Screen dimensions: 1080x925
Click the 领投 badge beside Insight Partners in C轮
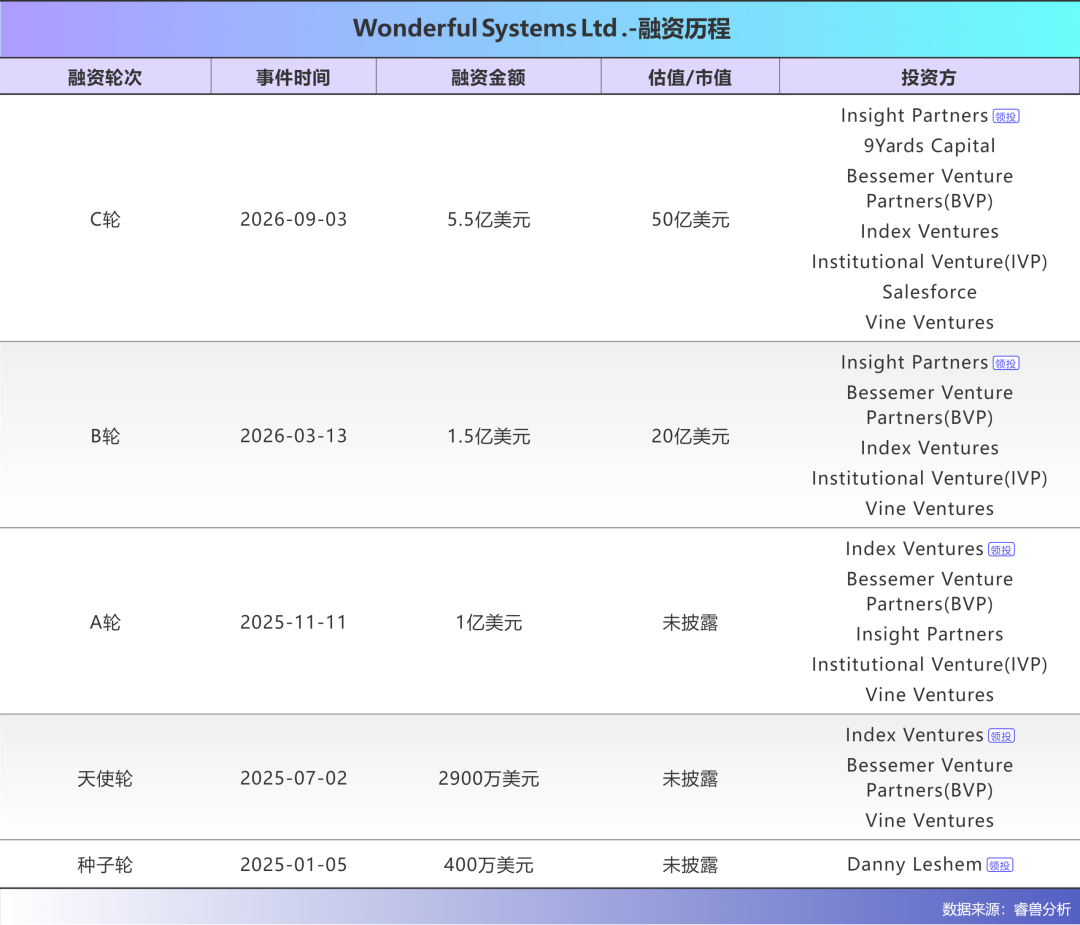click(1006, 116)
